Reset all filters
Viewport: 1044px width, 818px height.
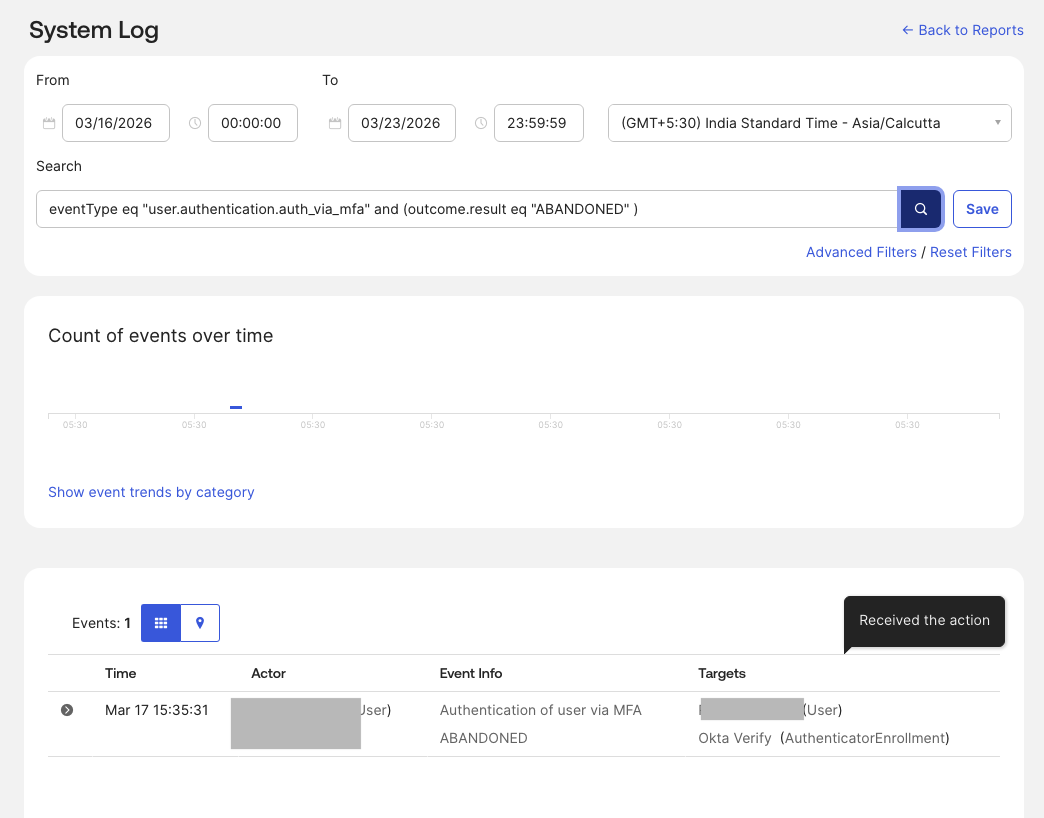click(x=971, y=252)
